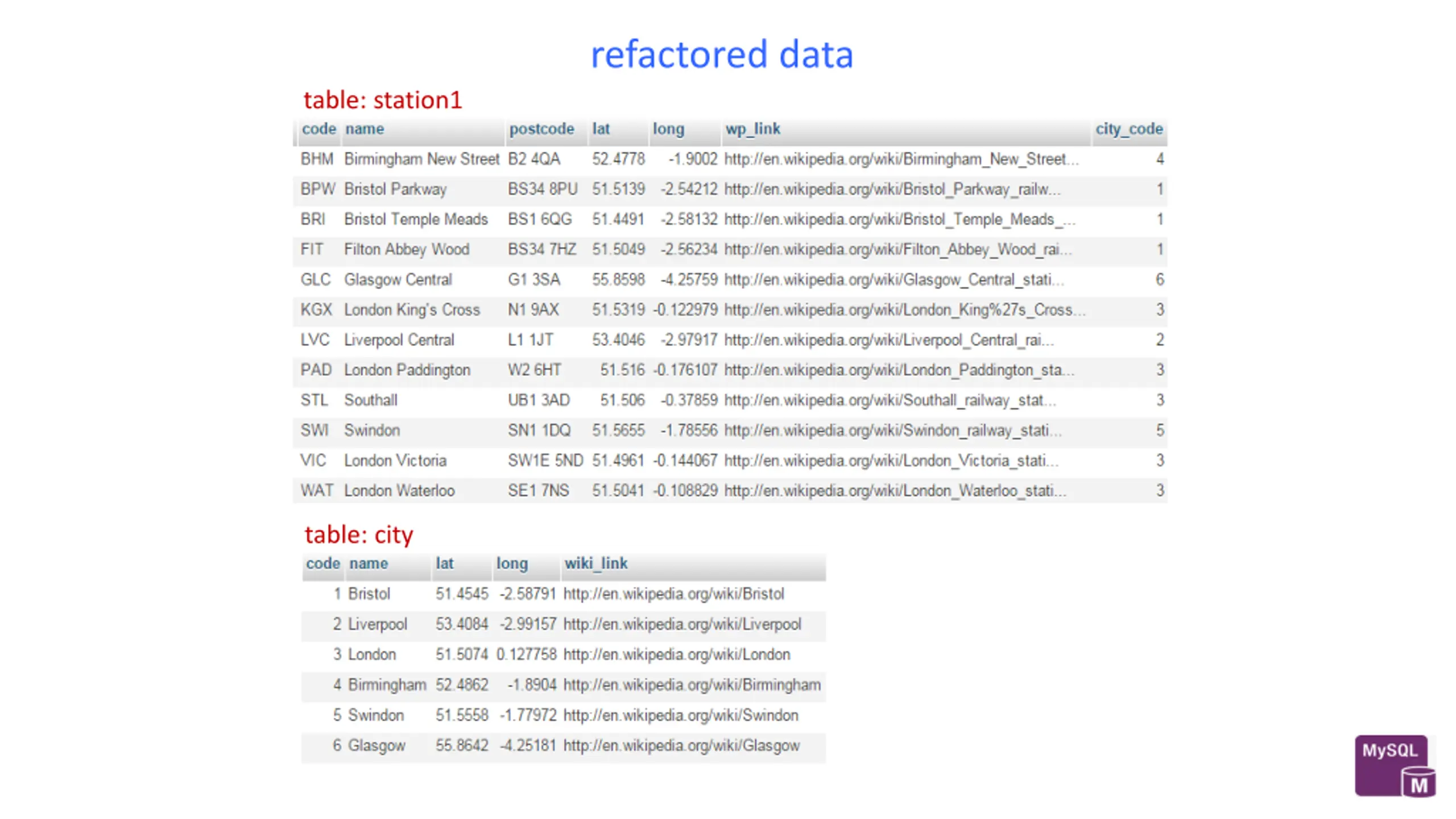Viewport: 1456px width, 819px height.
Task: Click the VIC station code
Action: (x=313, y=460)
